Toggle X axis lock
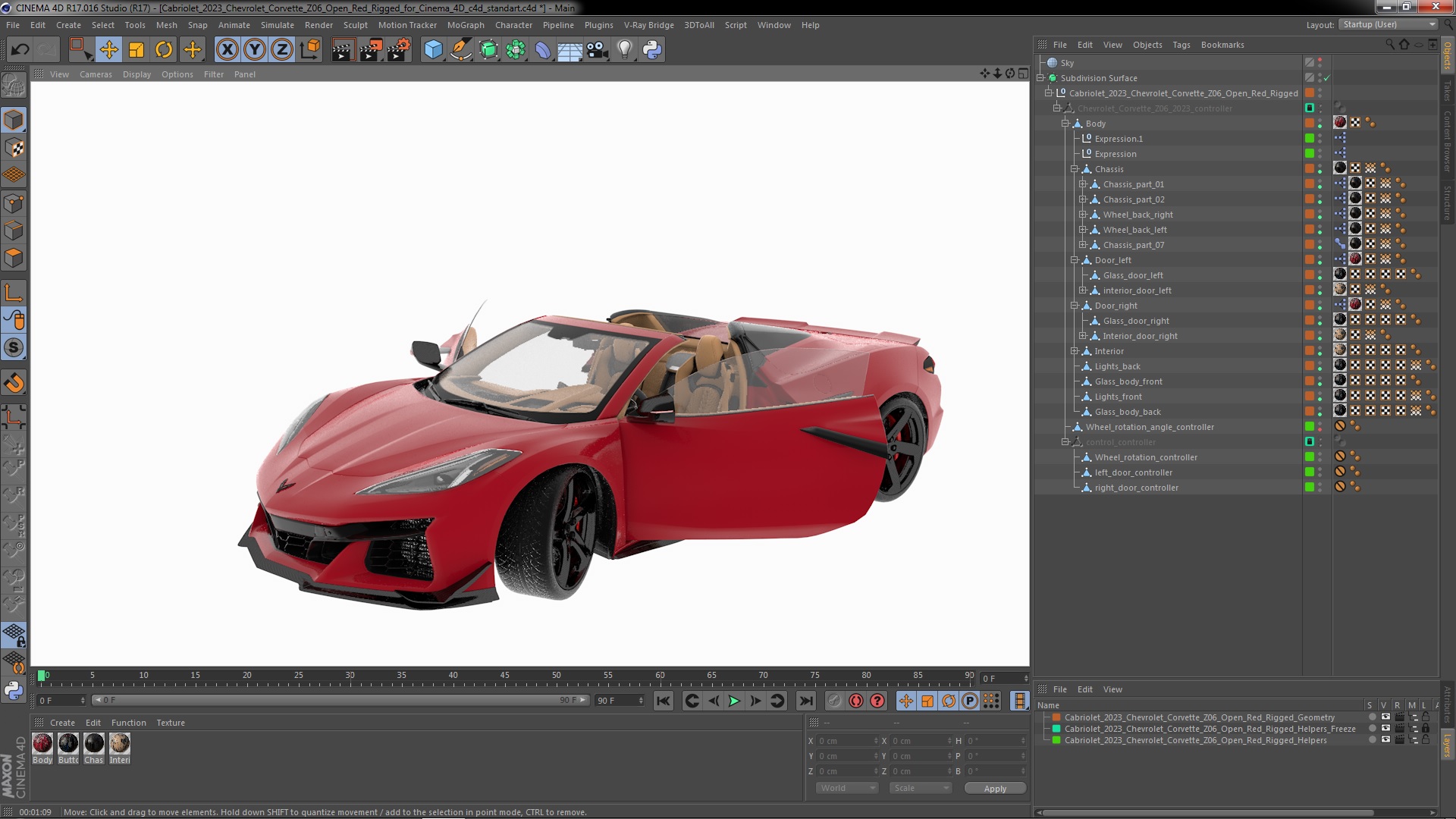Image resolution: width=1456 pixels, height=819 pixels. tap(227, 50)
